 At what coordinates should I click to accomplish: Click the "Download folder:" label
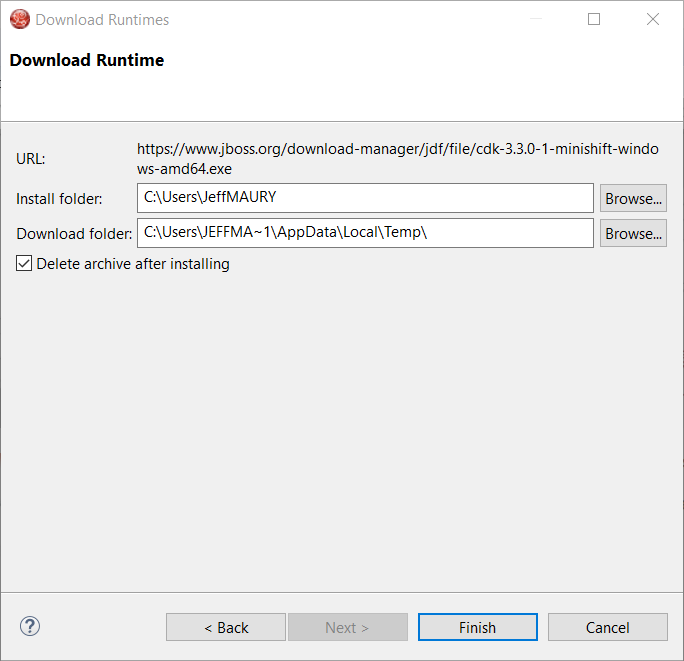74,234
